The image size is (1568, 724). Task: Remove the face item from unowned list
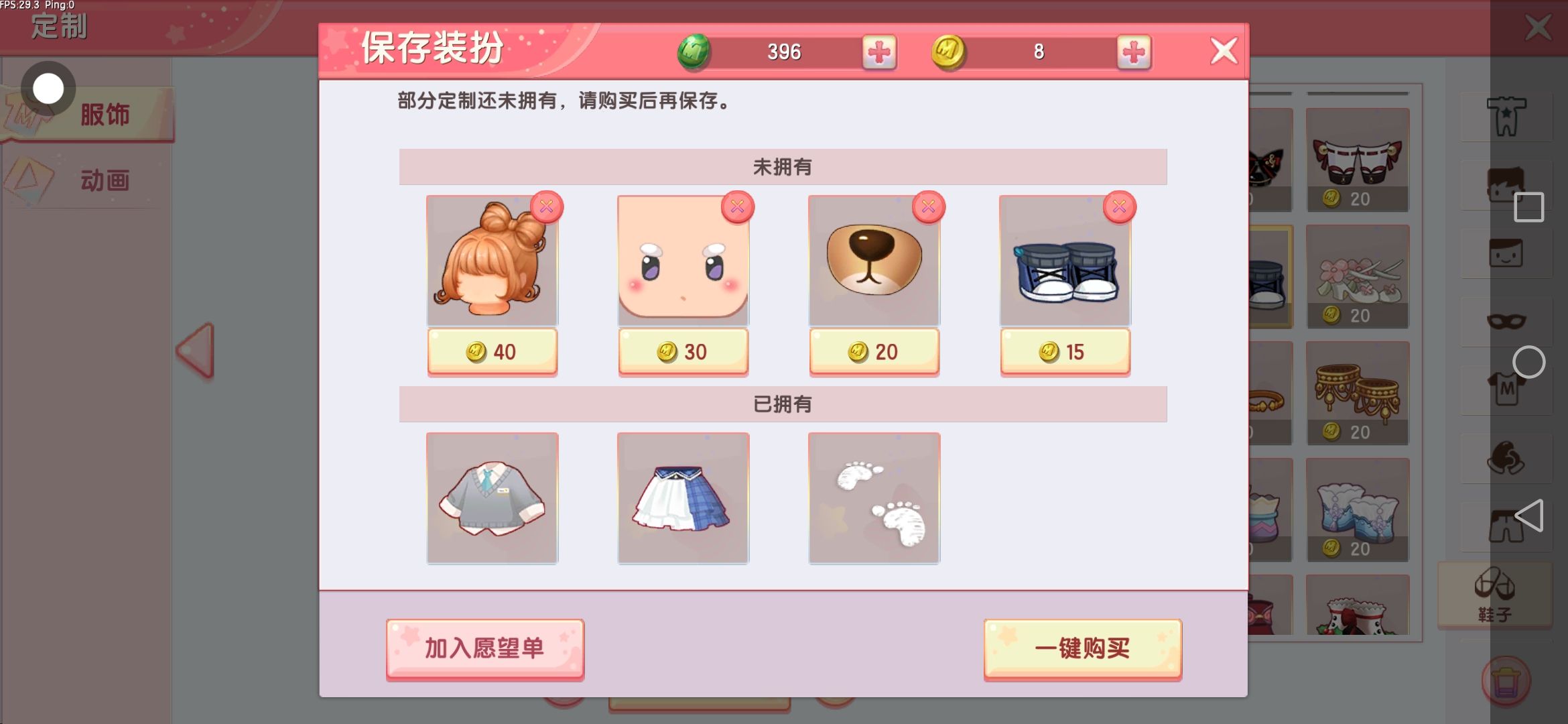[737, 206]
